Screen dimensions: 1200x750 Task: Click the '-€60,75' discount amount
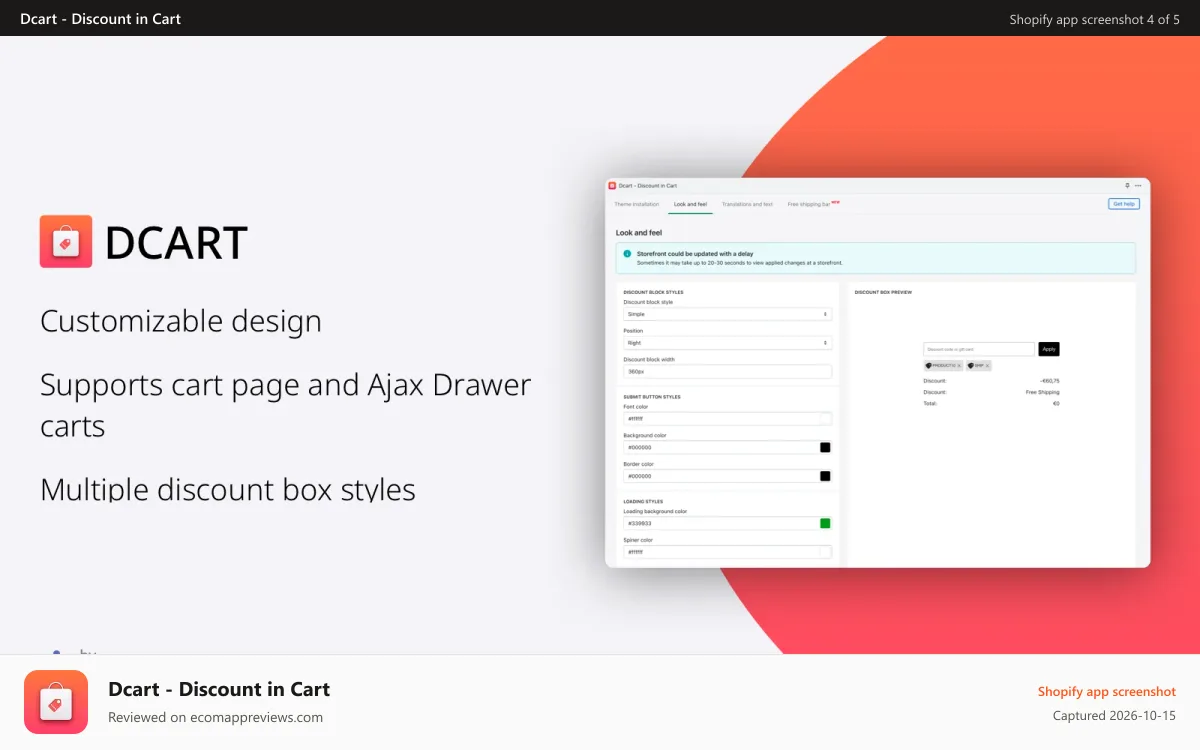tap(1050, 381)
